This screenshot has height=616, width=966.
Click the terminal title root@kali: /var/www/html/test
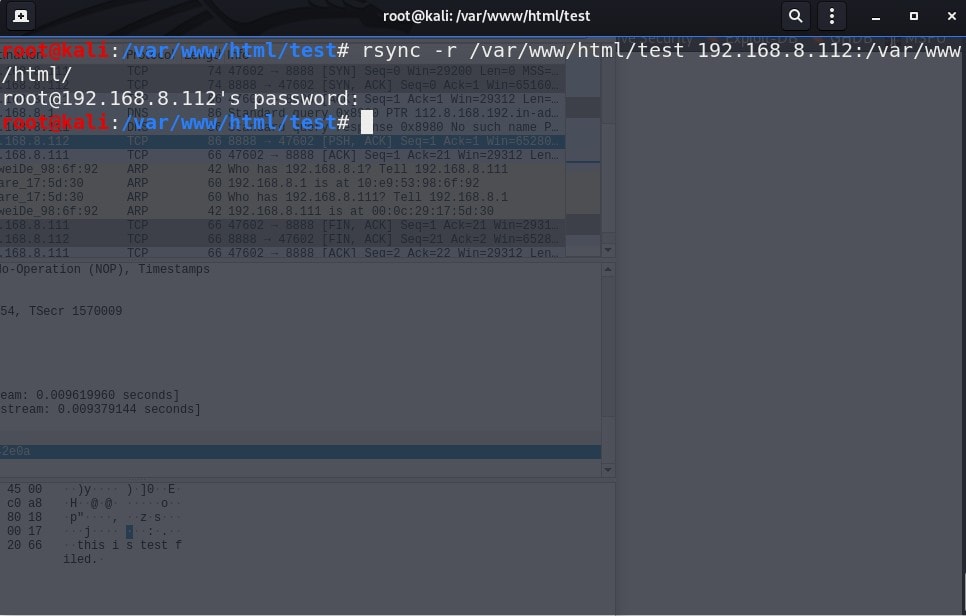486,16
